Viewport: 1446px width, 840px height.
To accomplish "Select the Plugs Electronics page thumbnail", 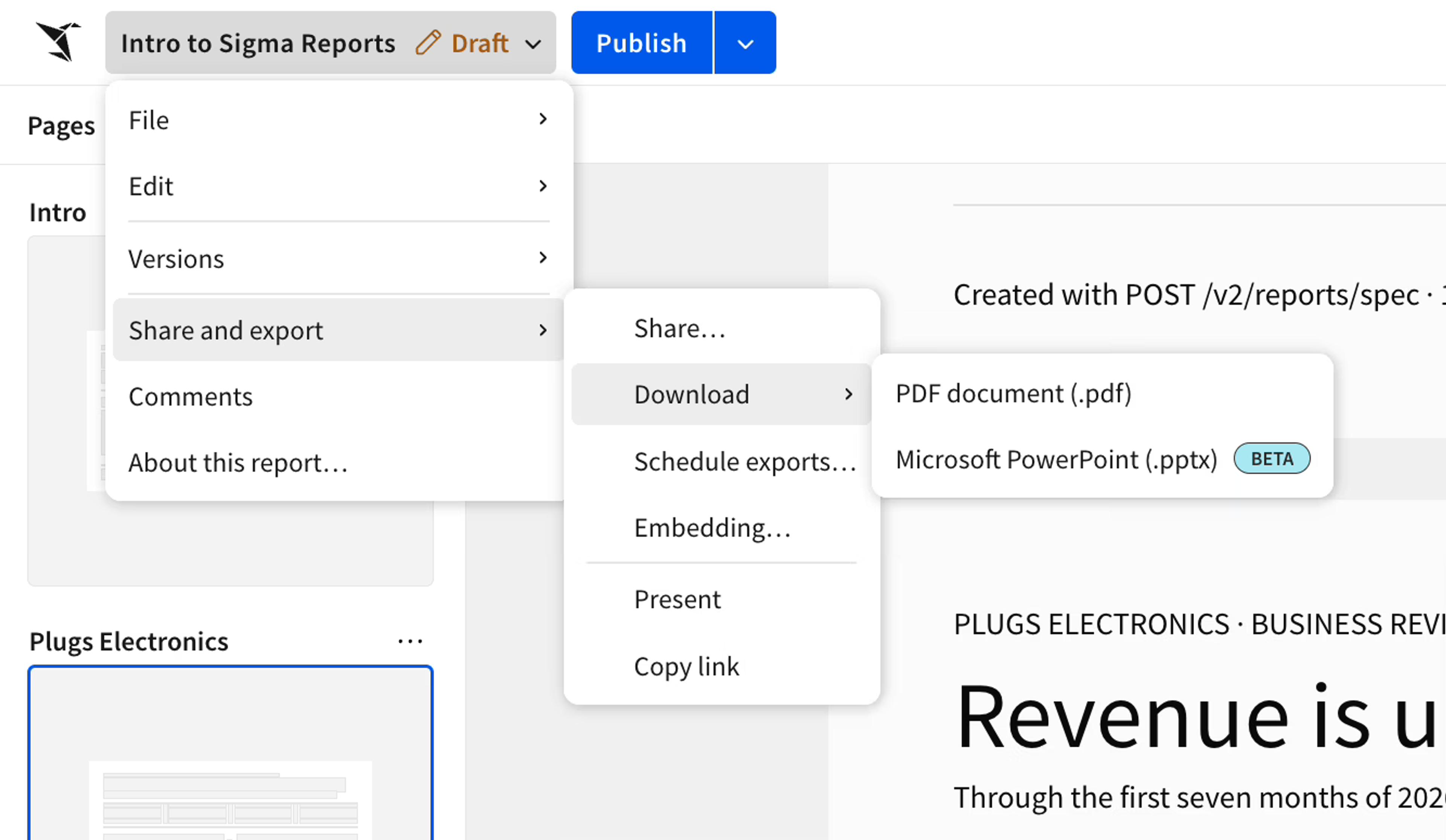I will [x=230, y=753].
